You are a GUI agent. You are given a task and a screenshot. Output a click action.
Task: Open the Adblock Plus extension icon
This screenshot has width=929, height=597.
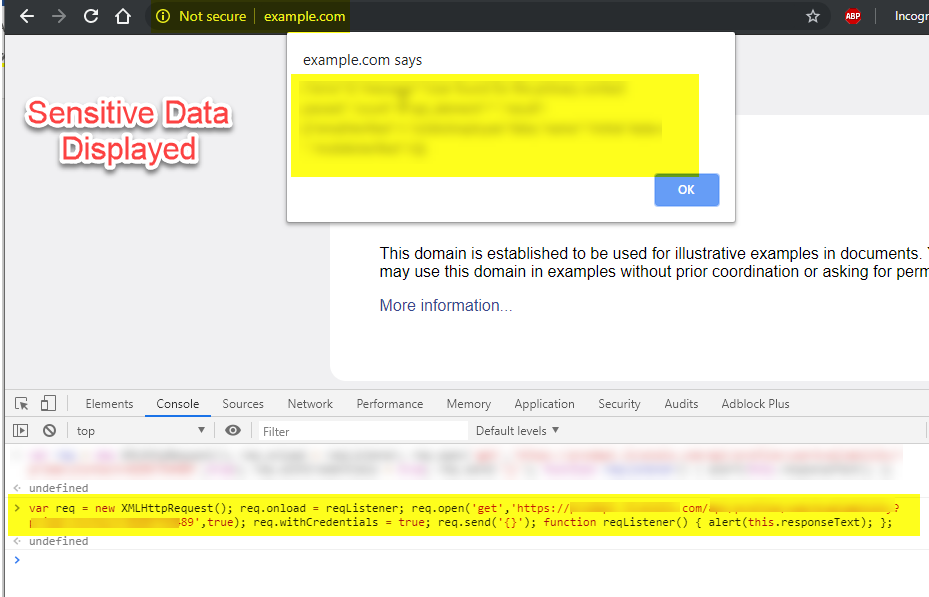click(853, 16)
